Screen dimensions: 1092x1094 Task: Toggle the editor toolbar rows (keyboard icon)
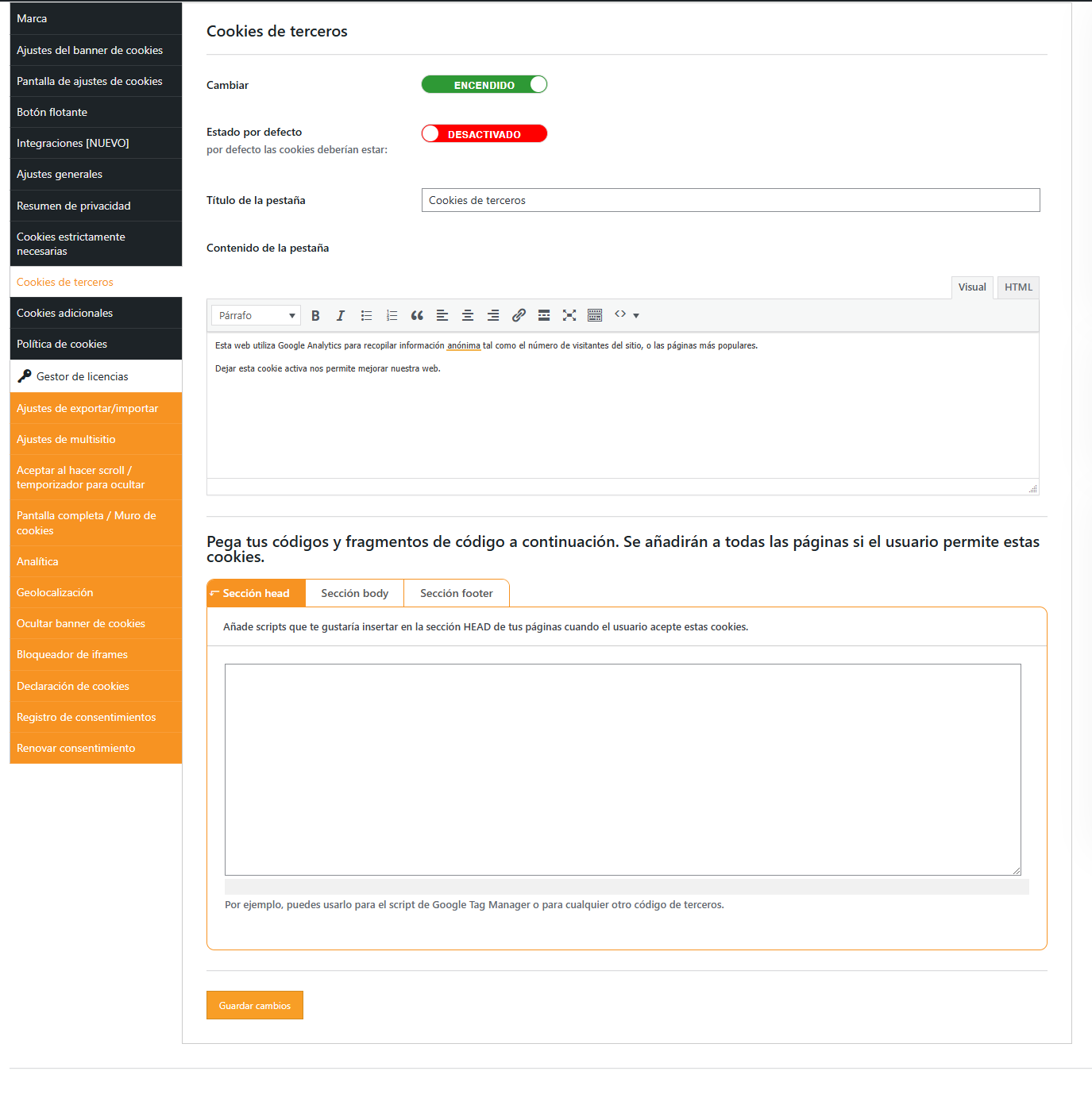coord(595,315)
